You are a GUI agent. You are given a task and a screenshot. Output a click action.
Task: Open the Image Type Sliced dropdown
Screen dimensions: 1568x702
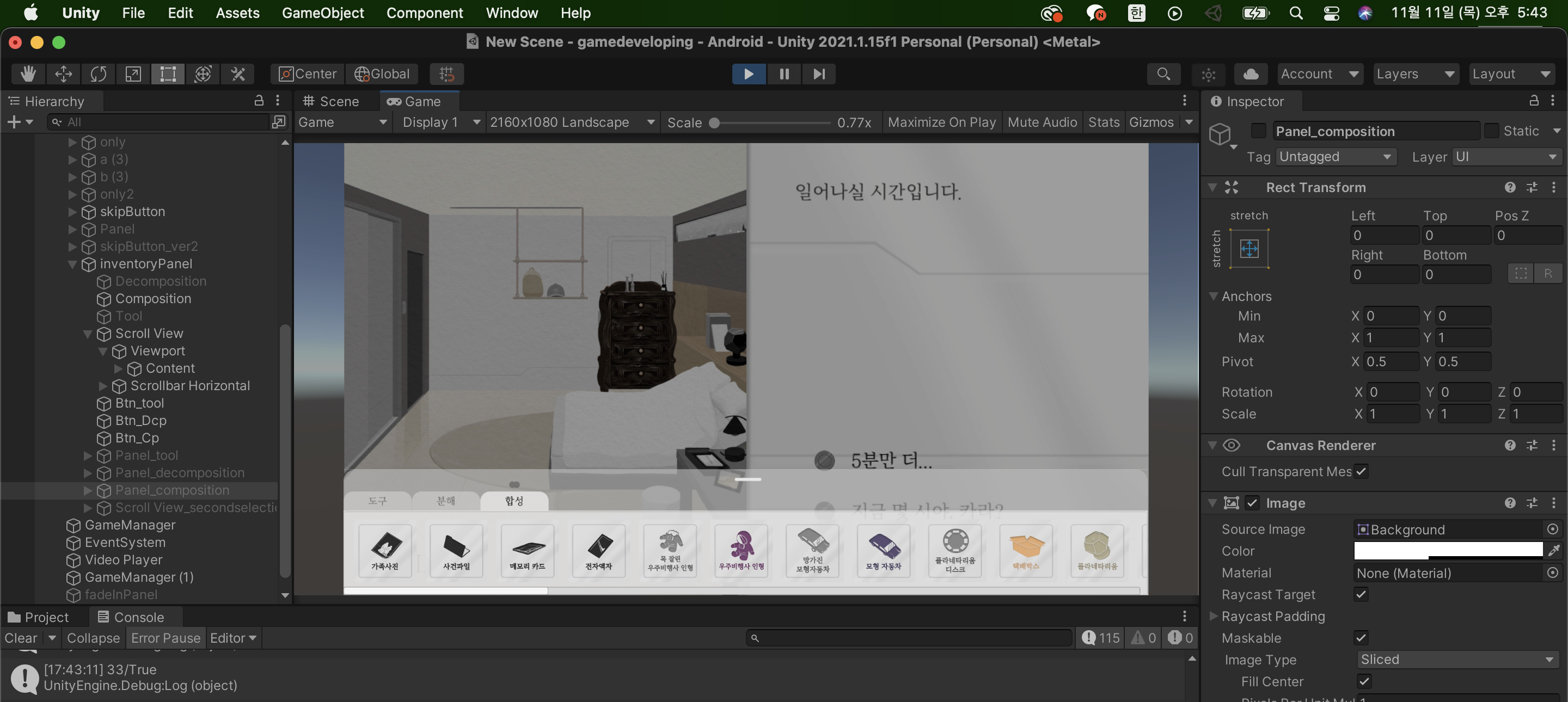(x=1457, y=660)
